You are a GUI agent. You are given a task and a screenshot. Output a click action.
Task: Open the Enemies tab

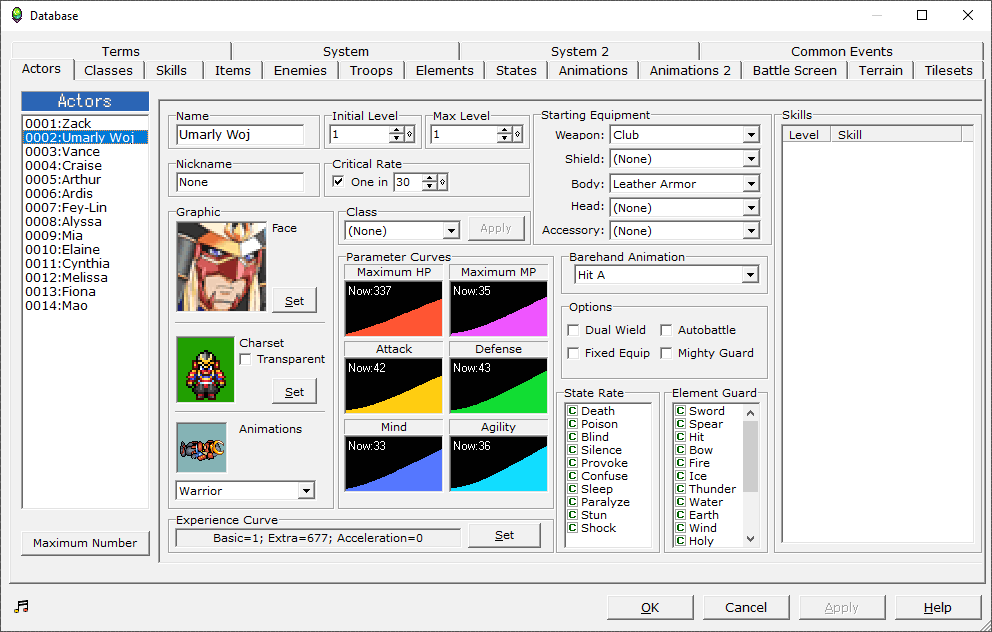click(300, 70)
